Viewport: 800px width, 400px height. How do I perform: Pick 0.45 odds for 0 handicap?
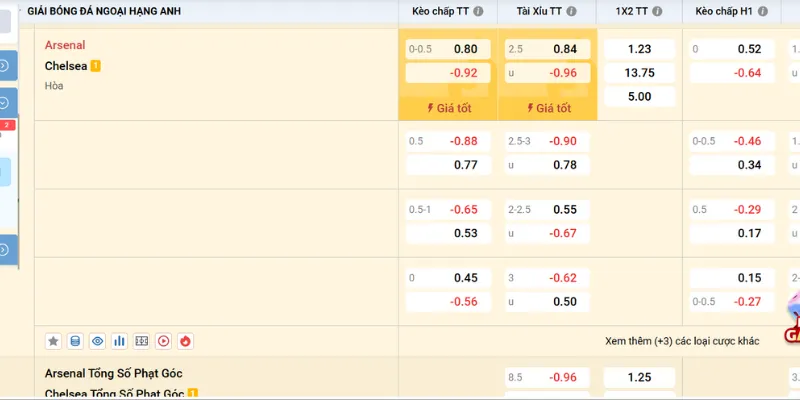coord(448,278)
